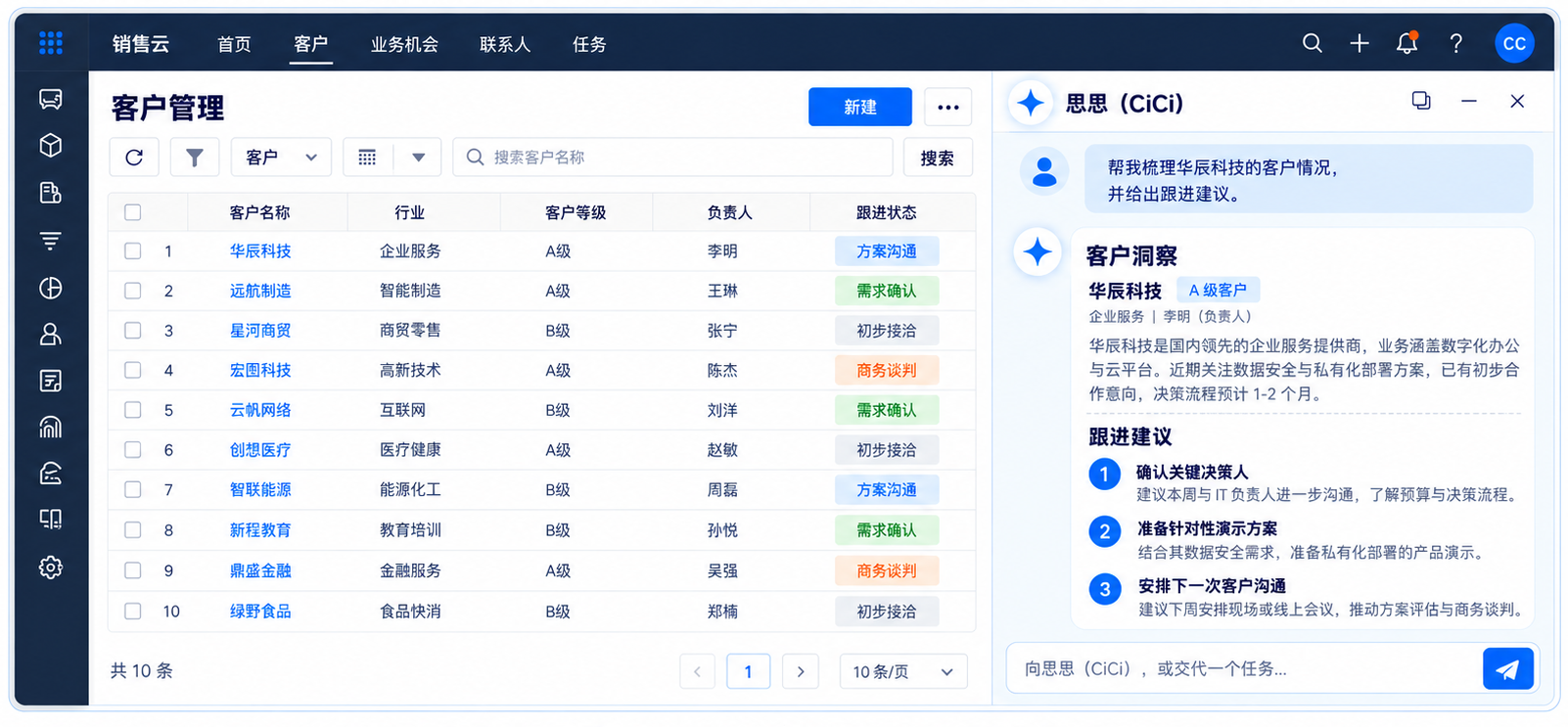
Task: Click the CiCi sparkle logo in header
Action: coord(1031,103)
